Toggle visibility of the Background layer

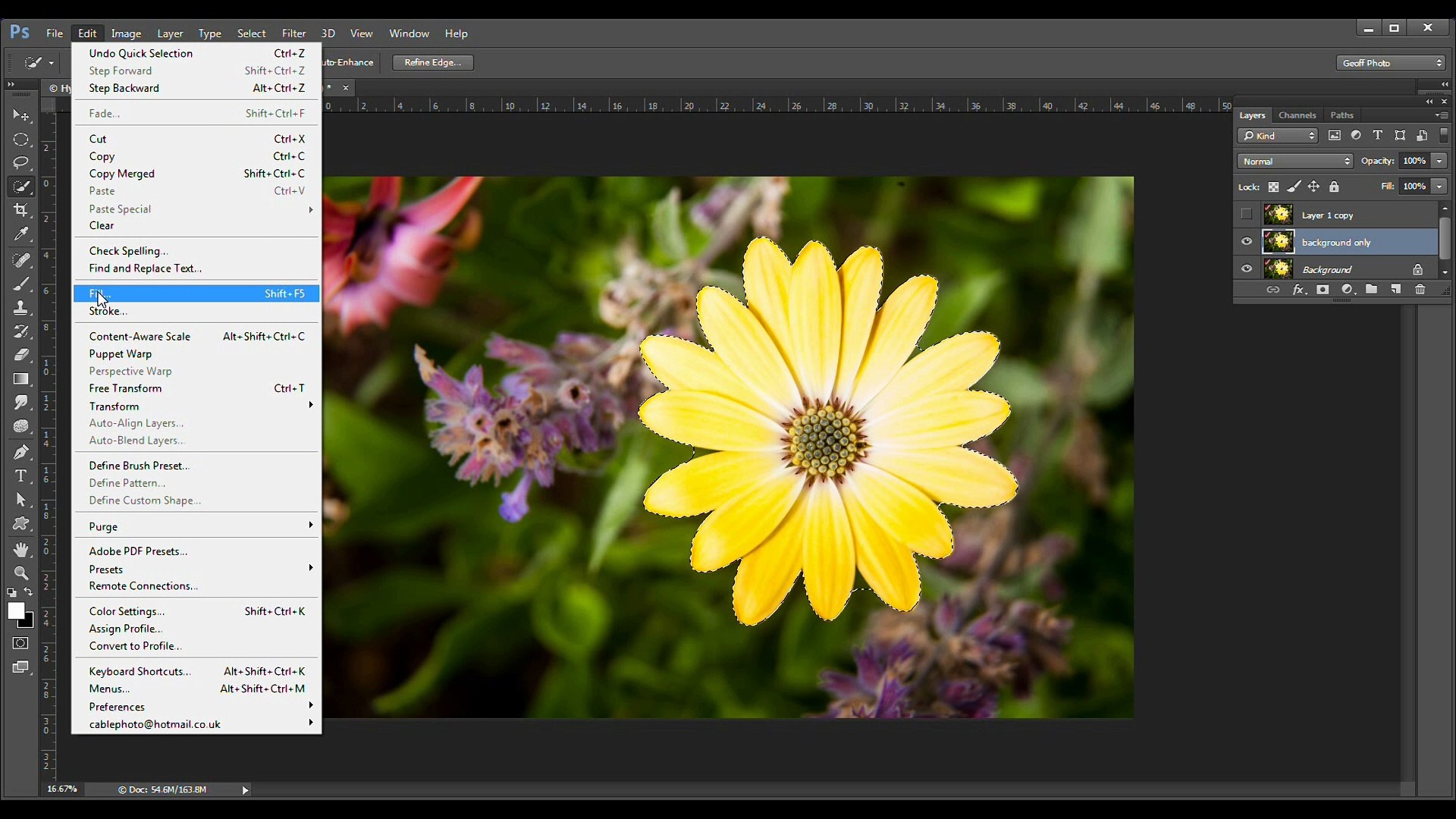pos(1247,268)
